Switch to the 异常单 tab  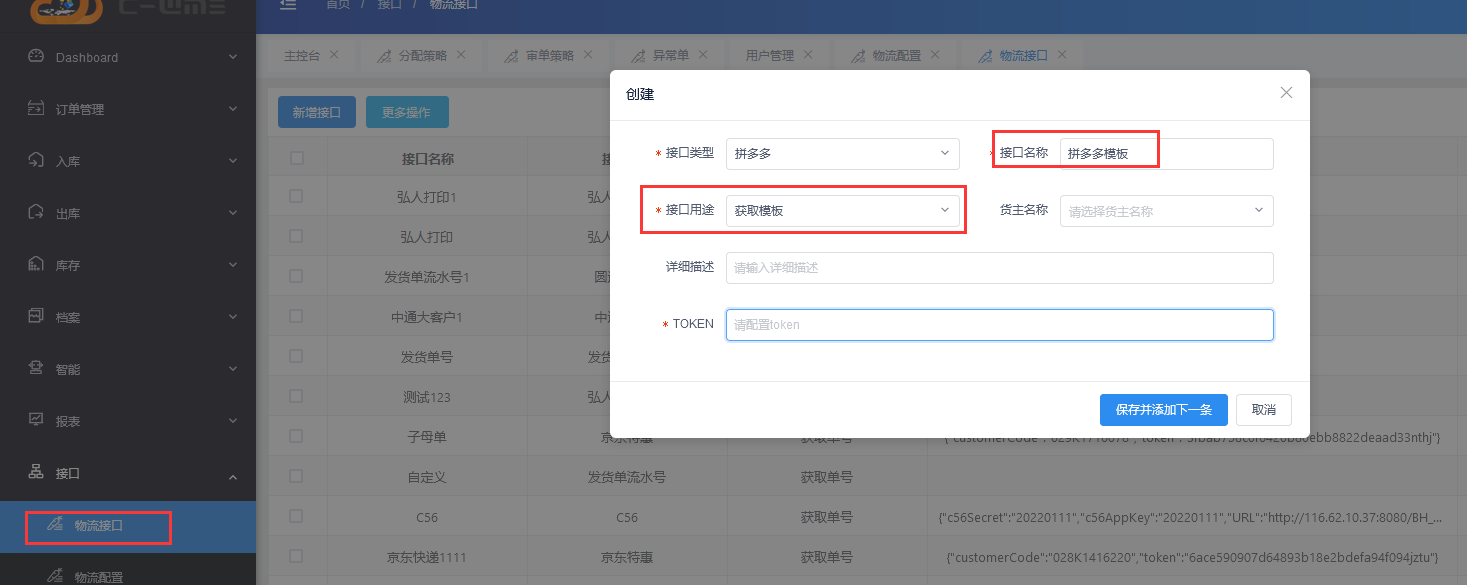(x=671, y=56)
